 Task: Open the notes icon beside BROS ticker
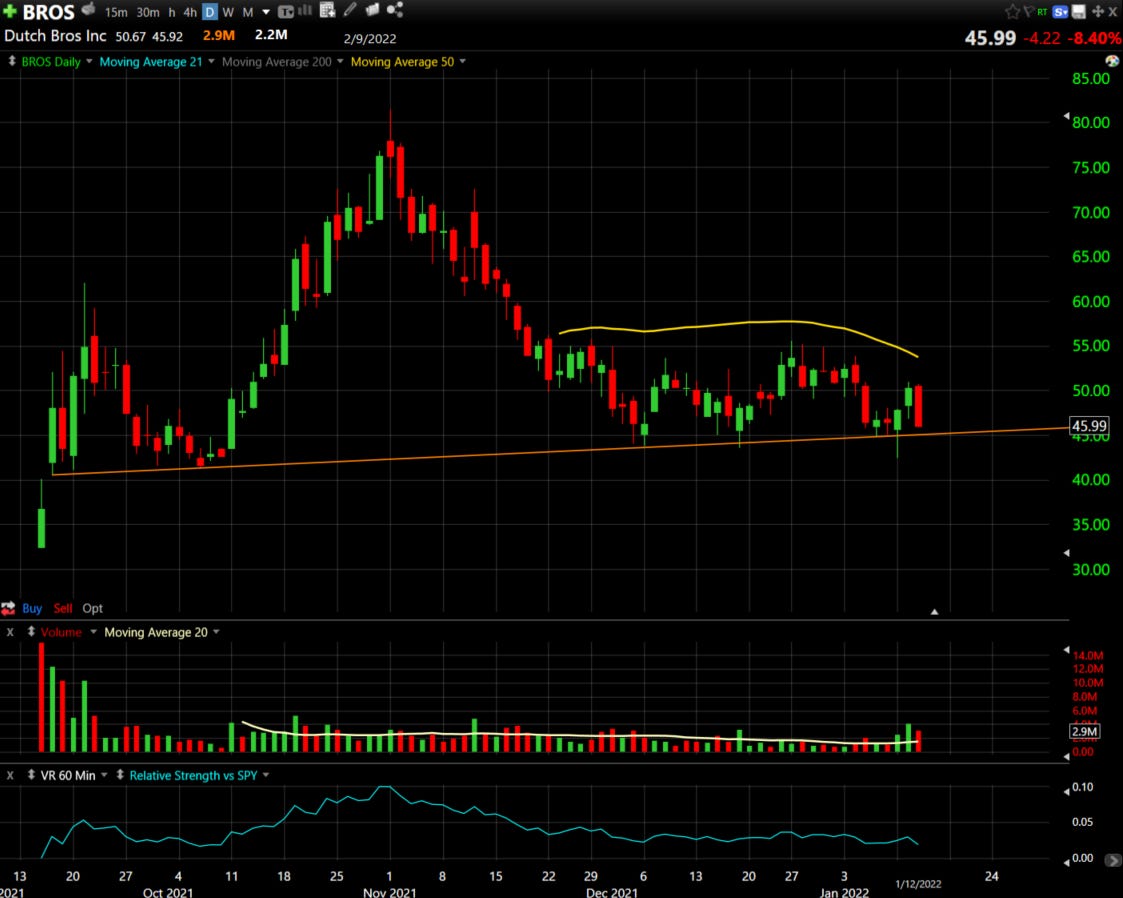click(x=88, y=9)
